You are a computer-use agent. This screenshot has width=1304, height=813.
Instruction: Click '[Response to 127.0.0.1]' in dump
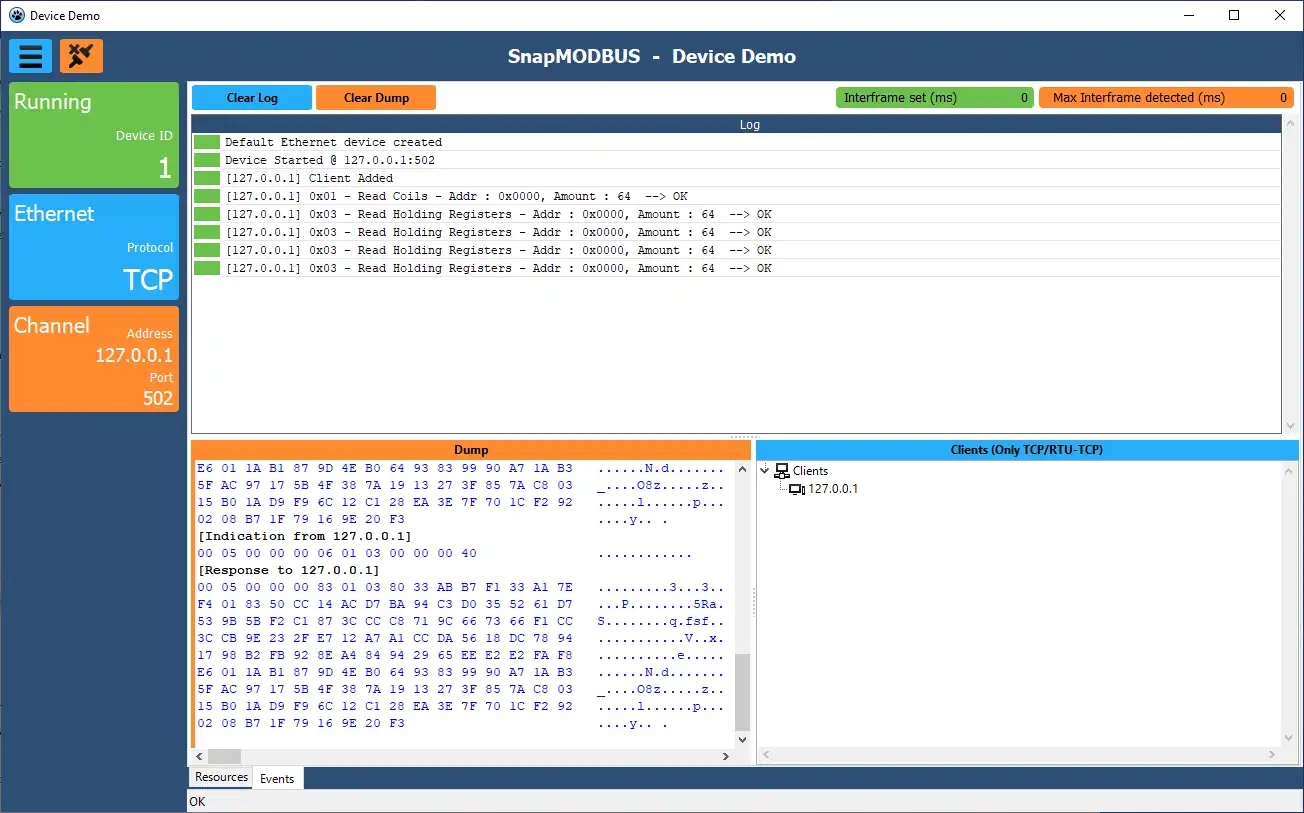pyautogui.click(x=289, y=570)
